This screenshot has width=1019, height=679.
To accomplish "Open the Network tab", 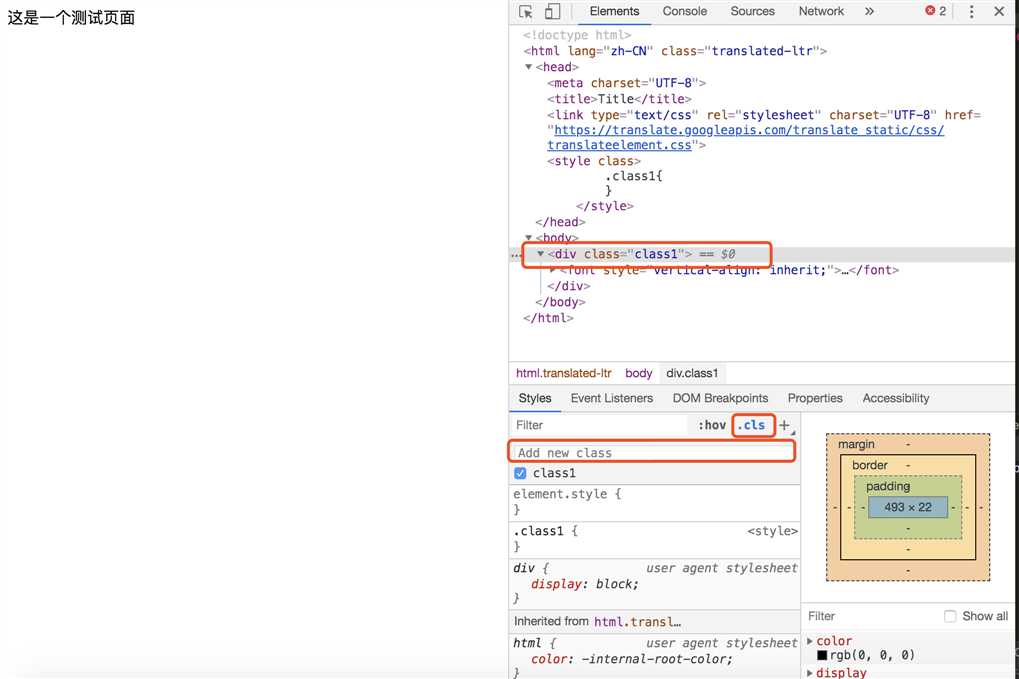I will point(821,11).
